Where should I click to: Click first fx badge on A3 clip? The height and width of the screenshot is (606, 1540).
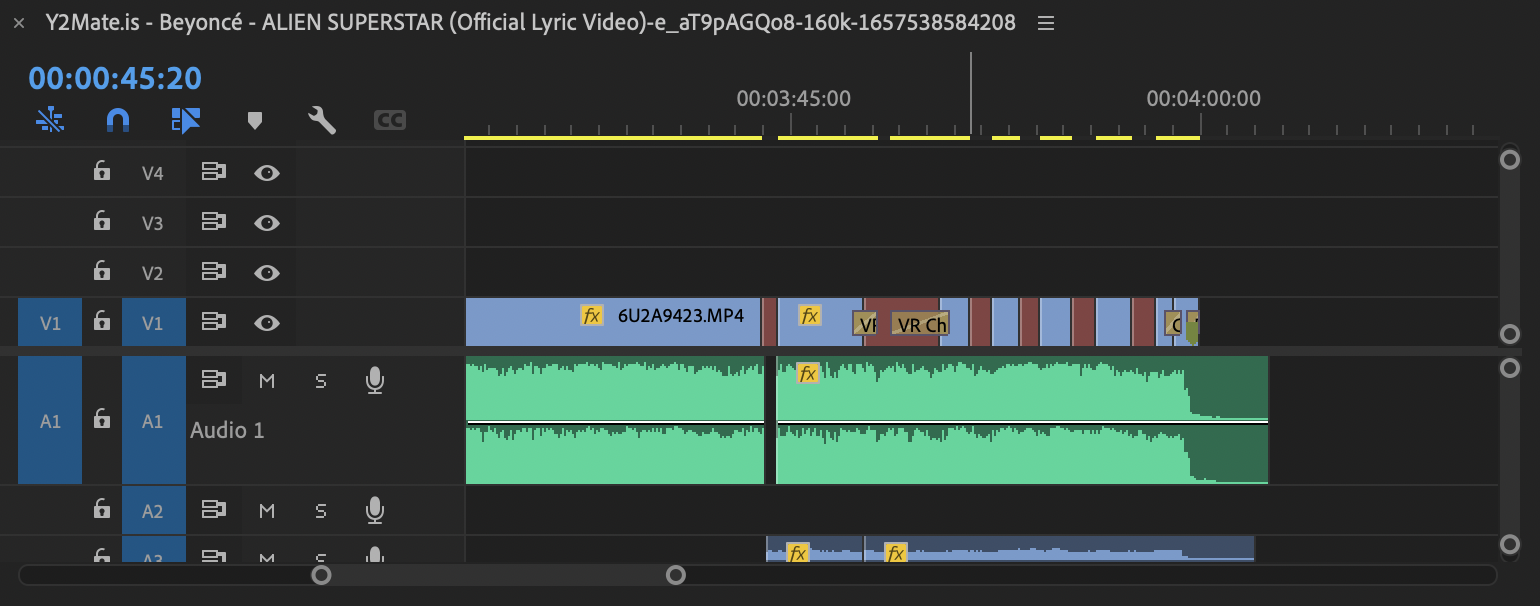pyautogui.click(x=797, y=552)
